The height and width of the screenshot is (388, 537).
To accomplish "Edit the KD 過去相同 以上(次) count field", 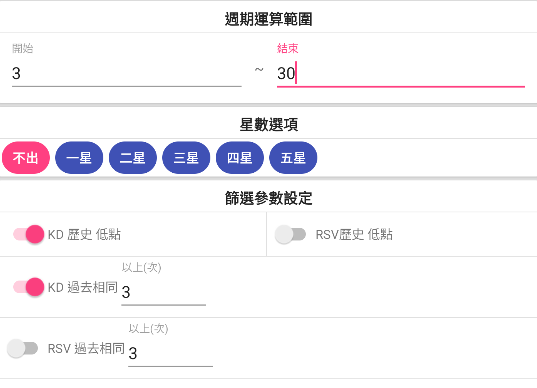I will 163,292.
